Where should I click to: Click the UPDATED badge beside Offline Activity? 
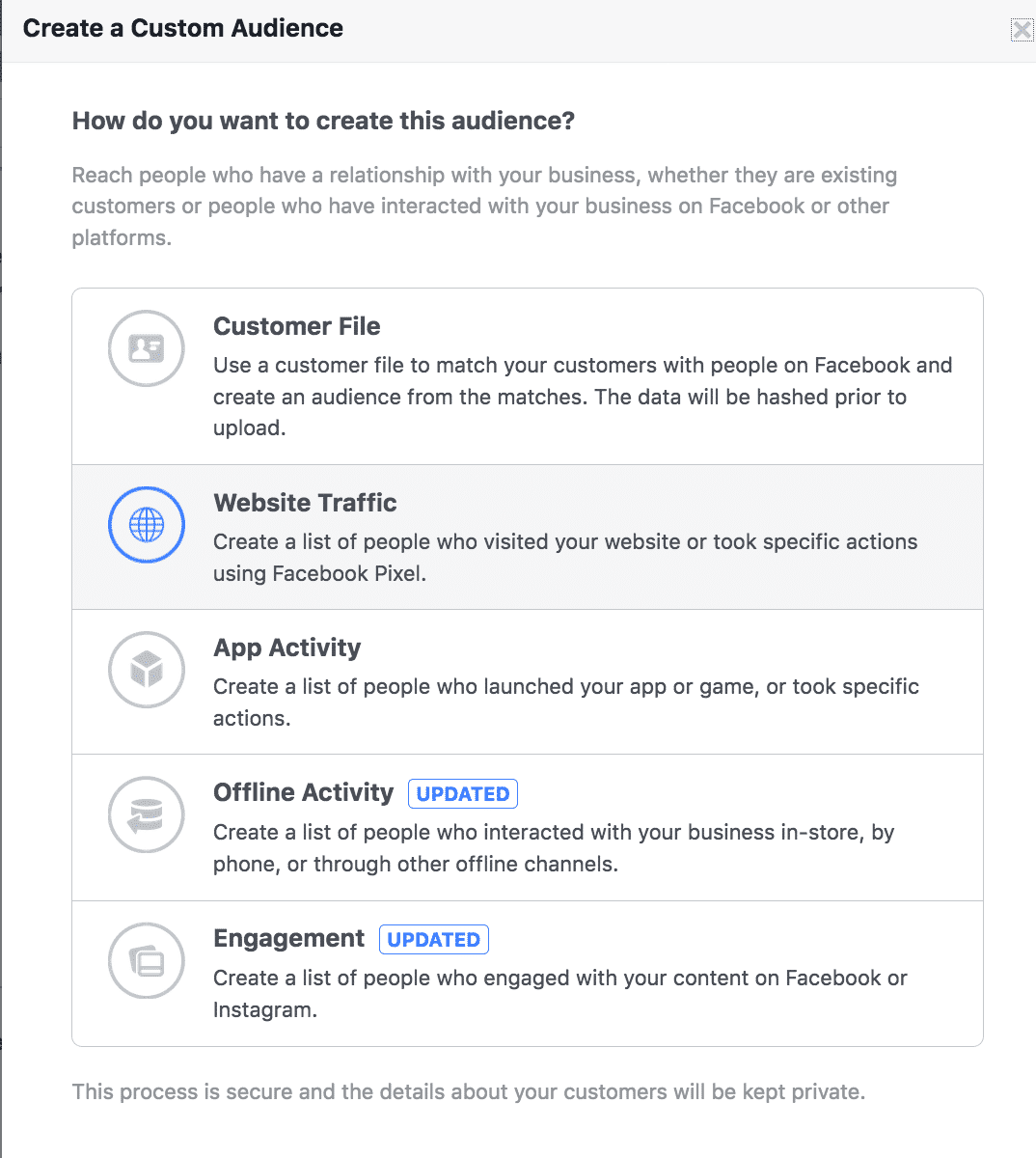(463, 793)
